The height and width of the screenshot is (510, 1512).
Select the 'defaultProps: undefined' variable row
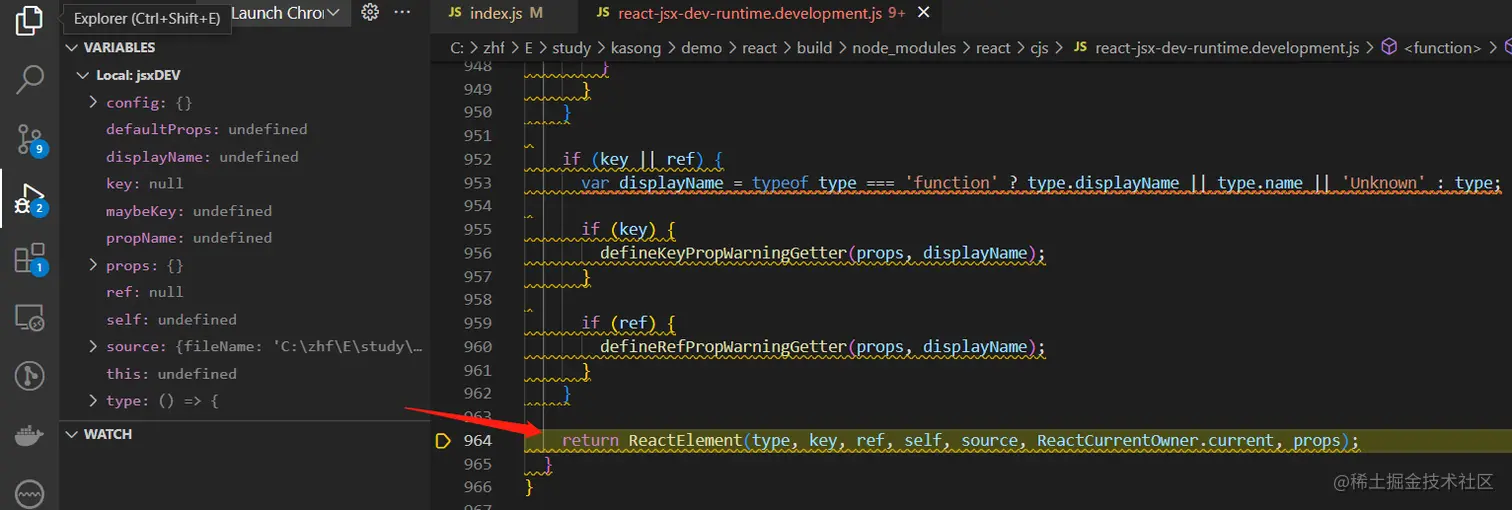pos(245,130)
